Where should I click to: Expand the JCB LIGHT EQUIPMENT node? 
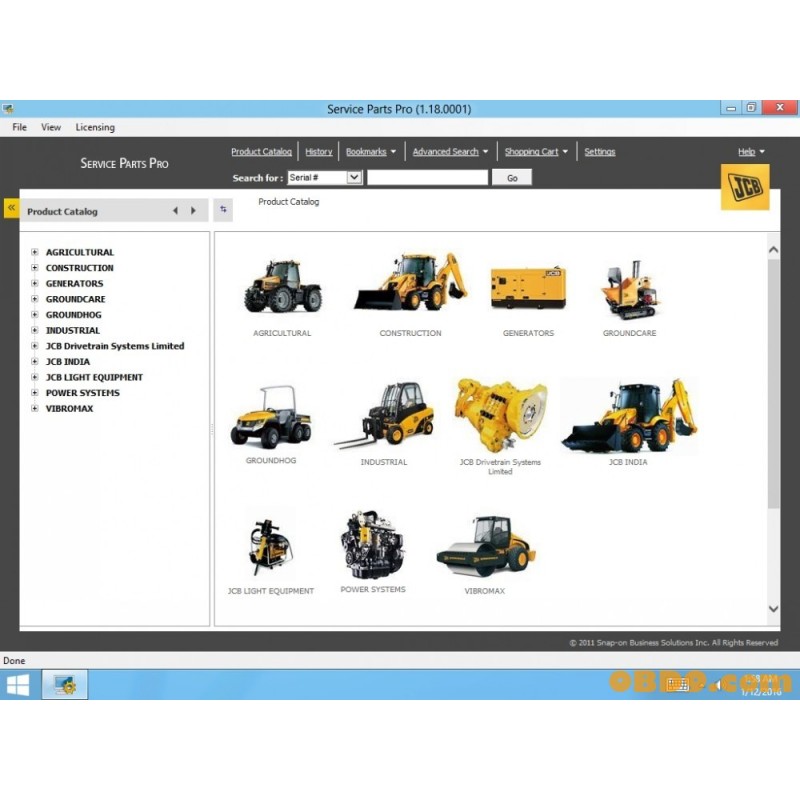click(35, 377)
